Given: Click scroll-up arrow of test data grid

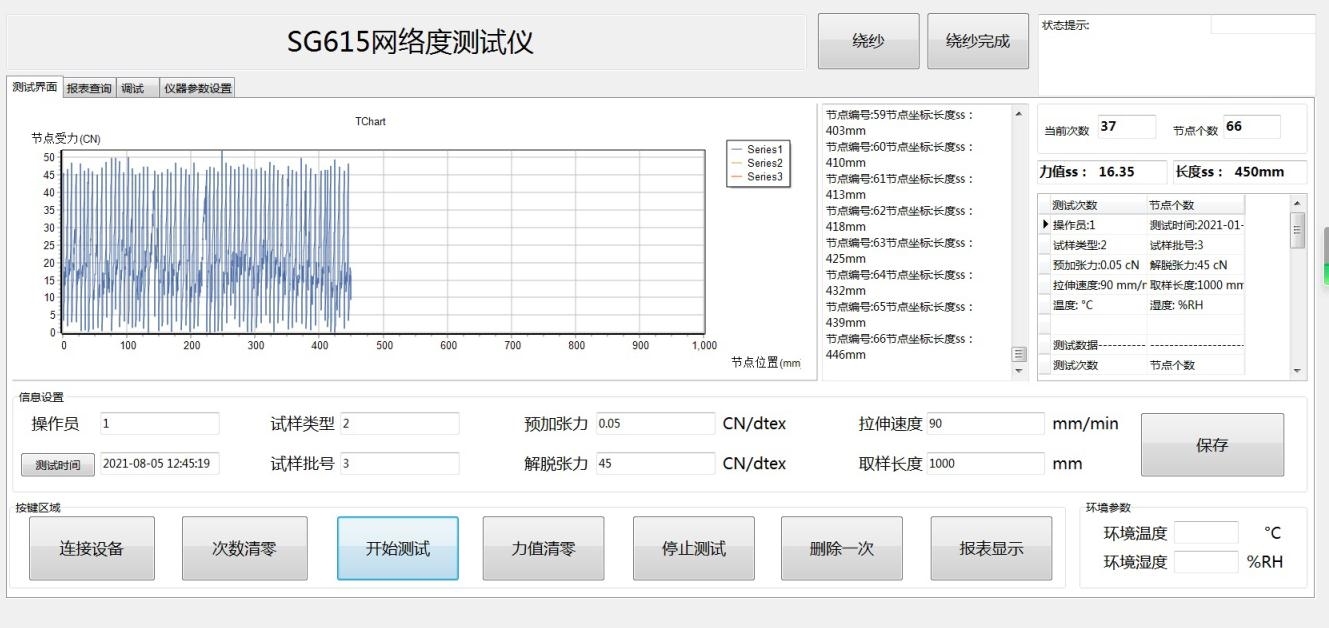Looking at the screenshot, I should point(1298,203).
